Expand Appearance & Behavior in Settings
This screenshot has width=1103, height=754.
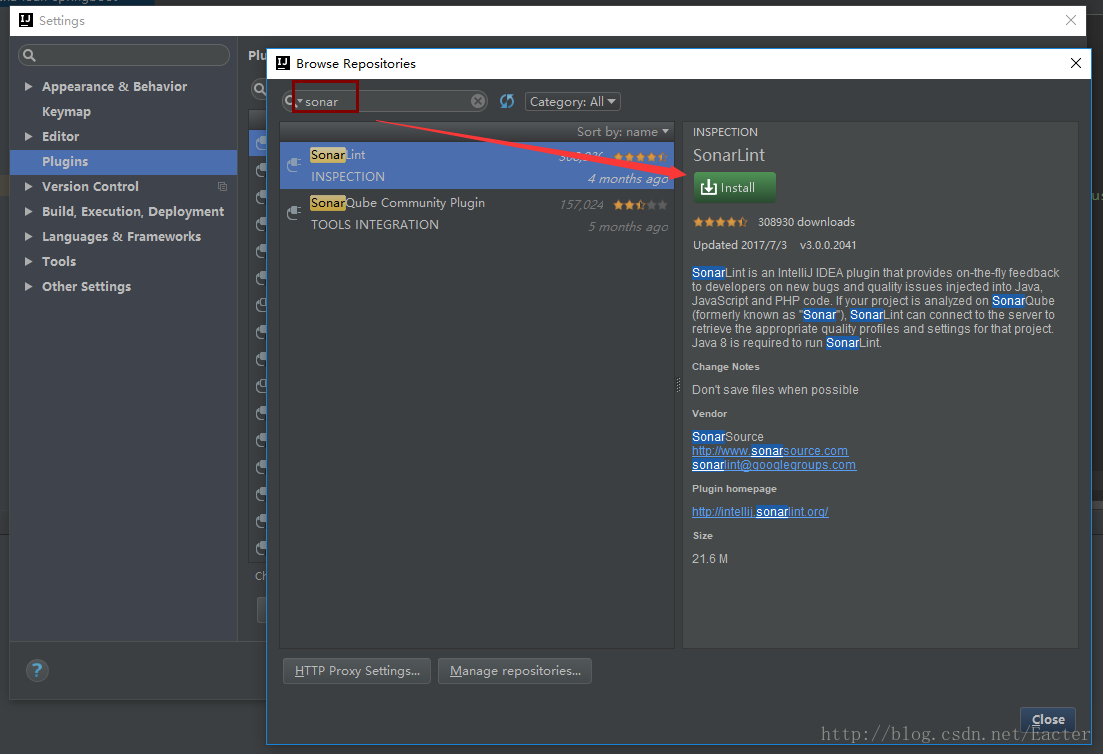click(28, 87)
